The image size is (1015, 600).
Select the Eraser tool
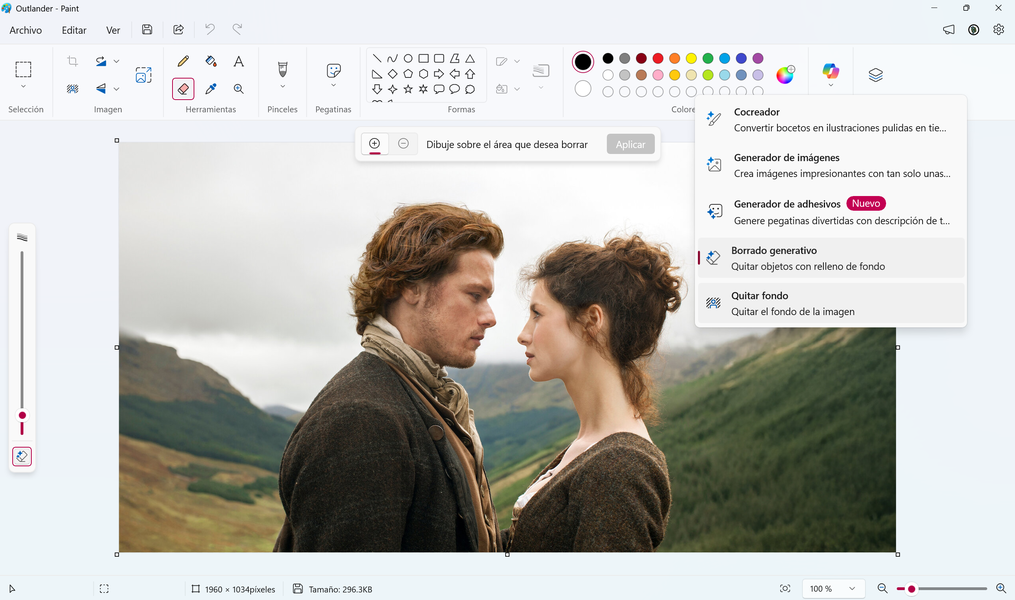[x=183, y=89]
